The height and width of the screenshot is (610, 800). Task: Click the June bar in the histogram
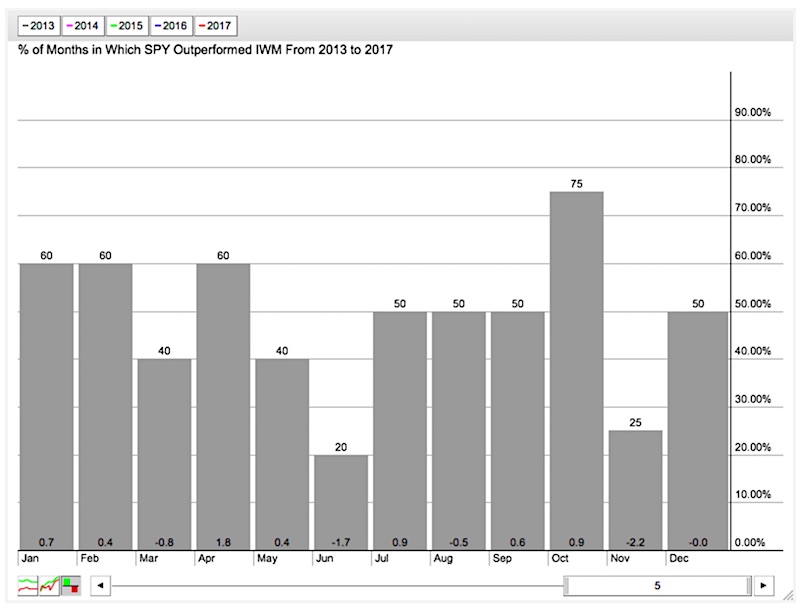(x=341, y=503)
